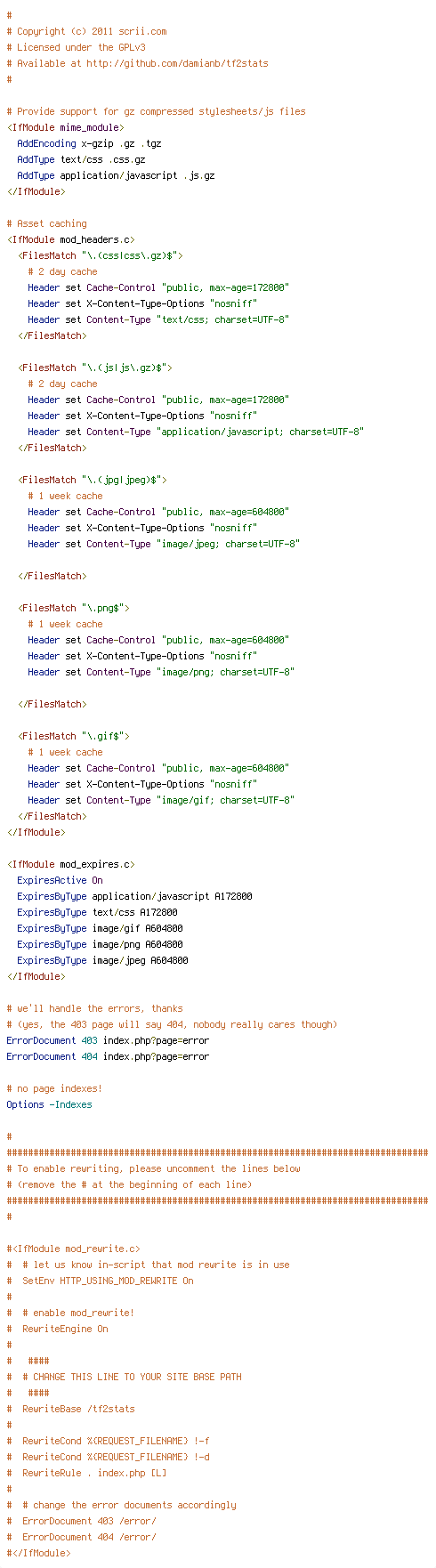The width and height of the screenshot is (436, 1568).
Task: Click the "ExpiresByType image/gif A604800" line
Action: tap(100, 928)
